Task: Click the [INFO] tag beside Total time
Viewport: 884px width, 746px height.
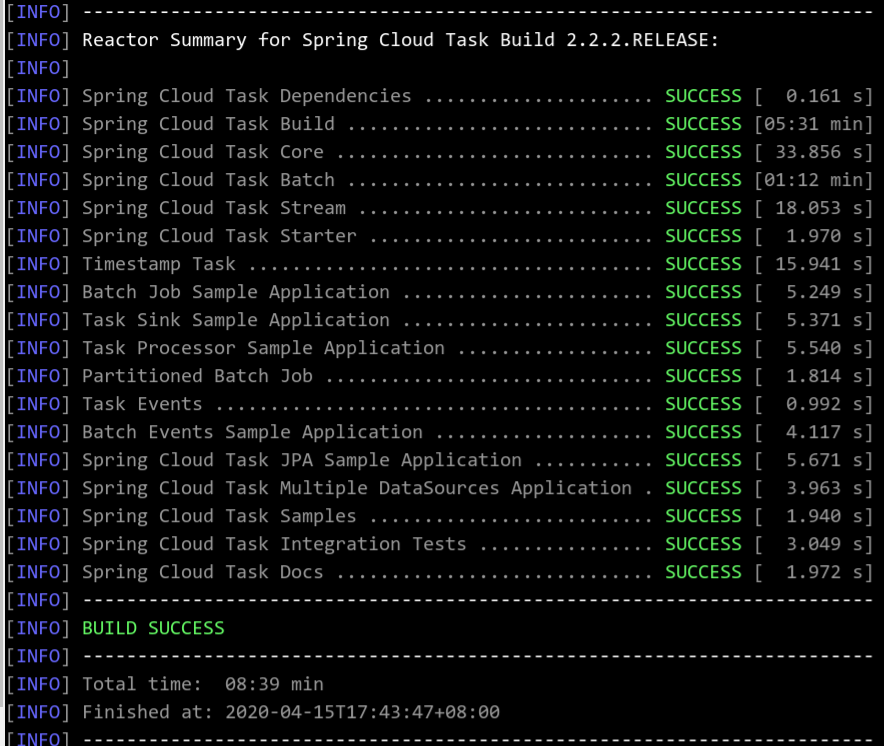Action: (38, 685)
